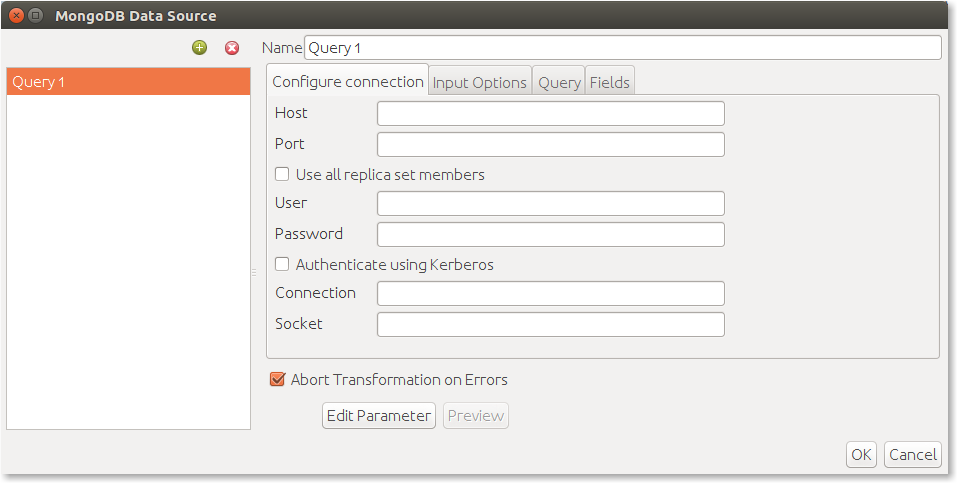Uncheck Abort Transformation on Errors
957x483 pixels.
pyautogui.click(x=277, y=379)
